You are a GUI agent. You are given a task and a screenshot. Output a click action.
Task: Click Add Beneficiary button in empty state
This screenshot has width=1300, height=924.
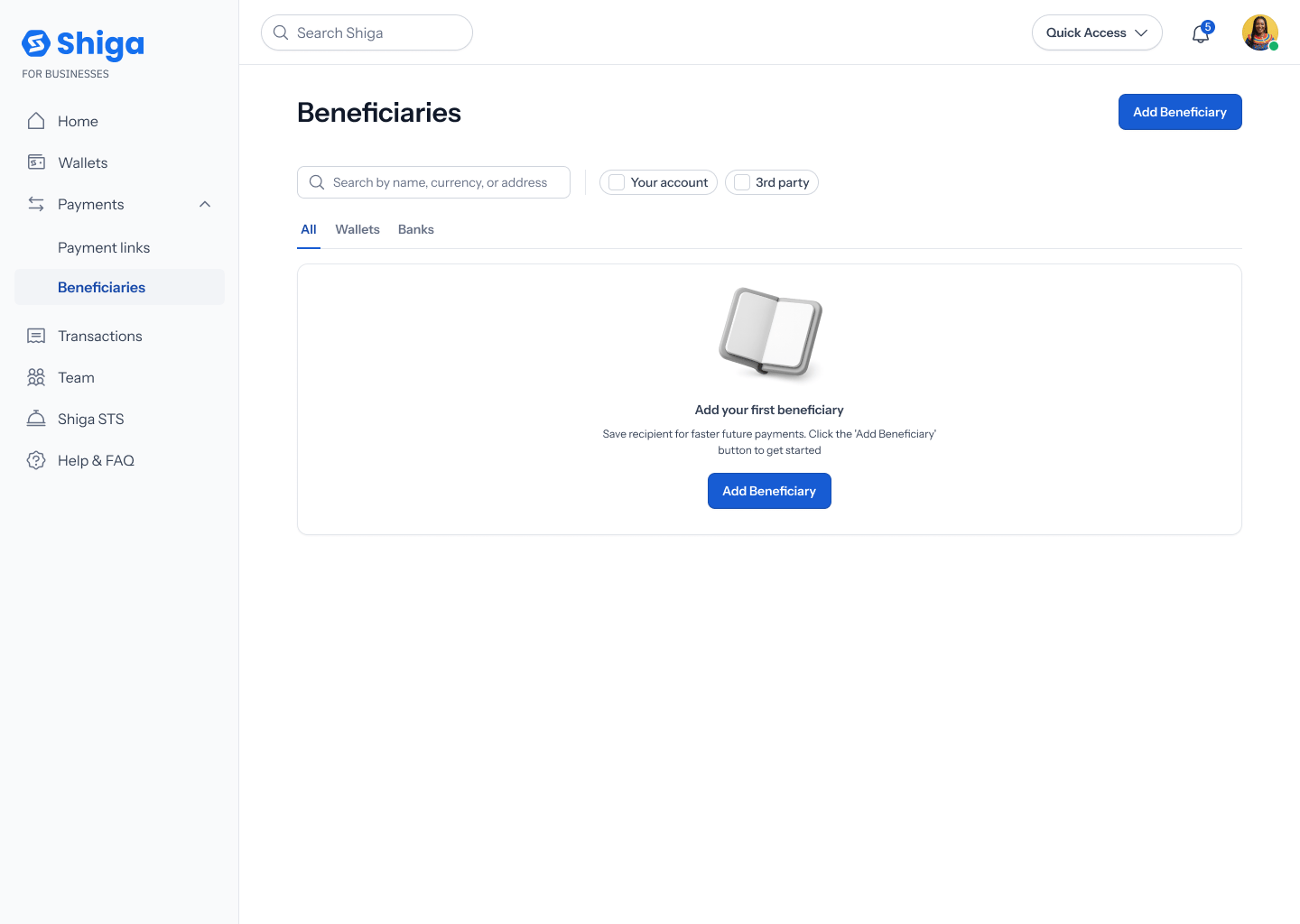769,491
